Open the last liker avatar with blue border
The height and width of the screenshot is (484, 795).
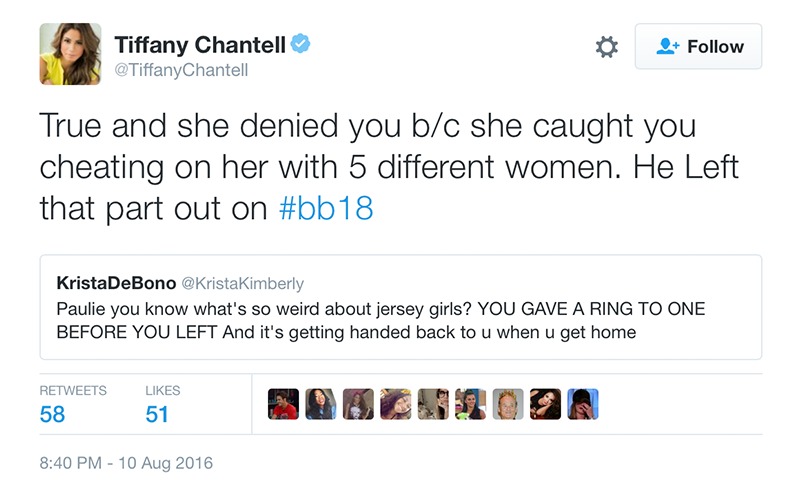(583, 404)
